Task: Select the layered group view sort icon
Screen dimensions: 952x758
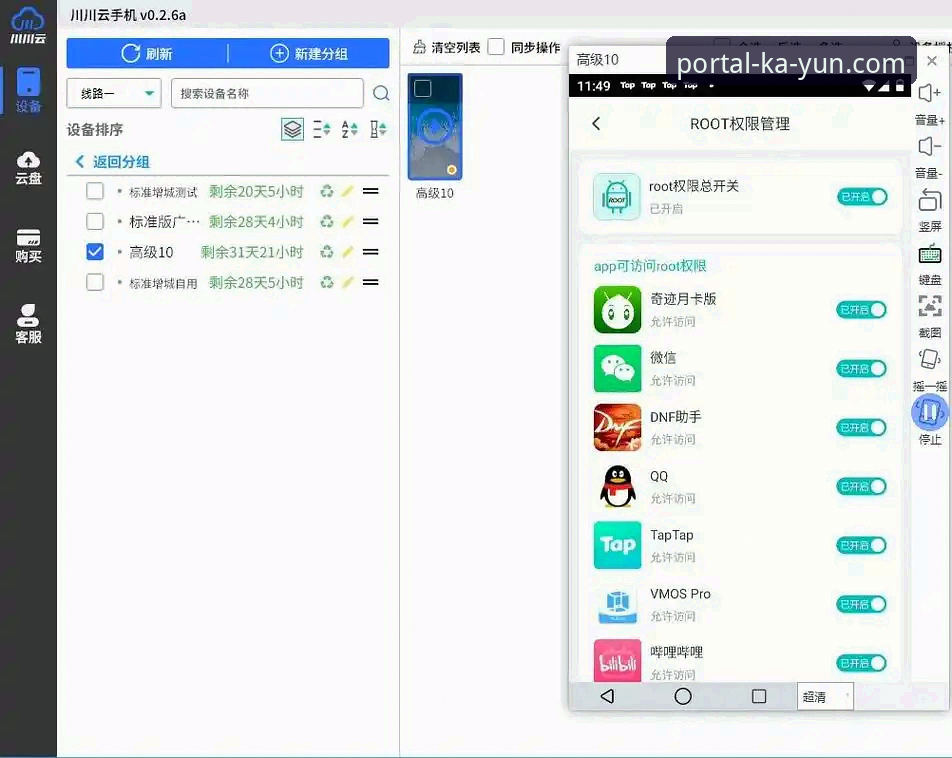Action: click(292, 129)
